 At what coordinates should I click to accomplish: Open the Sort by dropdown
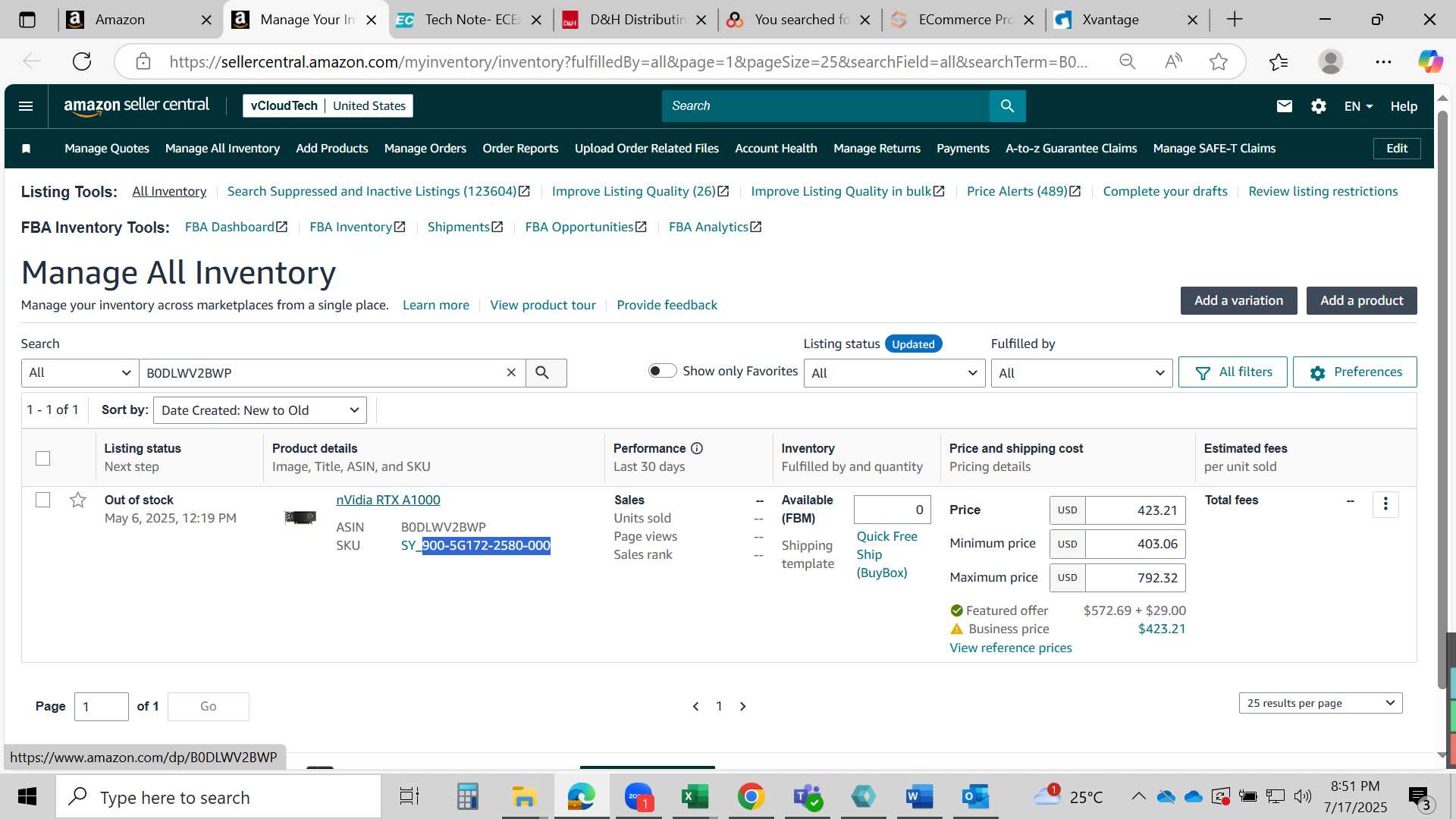(259, 410)
